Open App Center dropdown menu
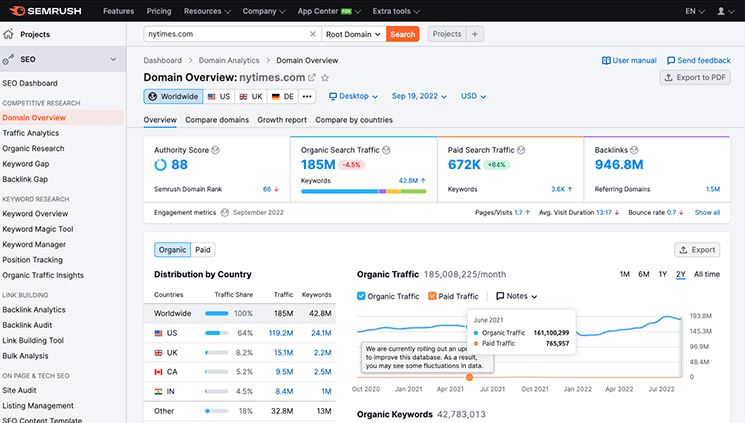Viewport: 745px width, 423px height. tap(329, 11)
